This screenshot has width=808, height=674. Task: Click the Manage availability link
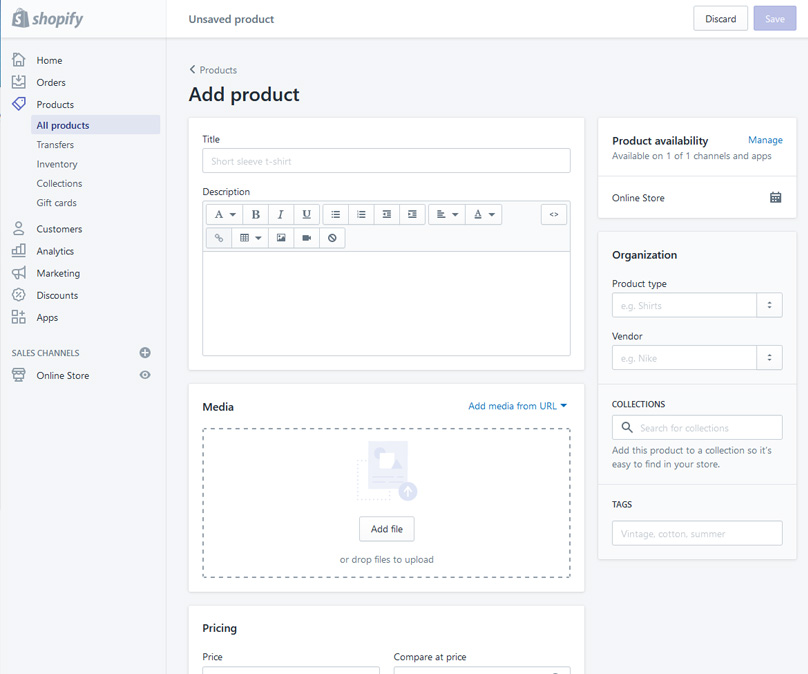click(765, 140)
